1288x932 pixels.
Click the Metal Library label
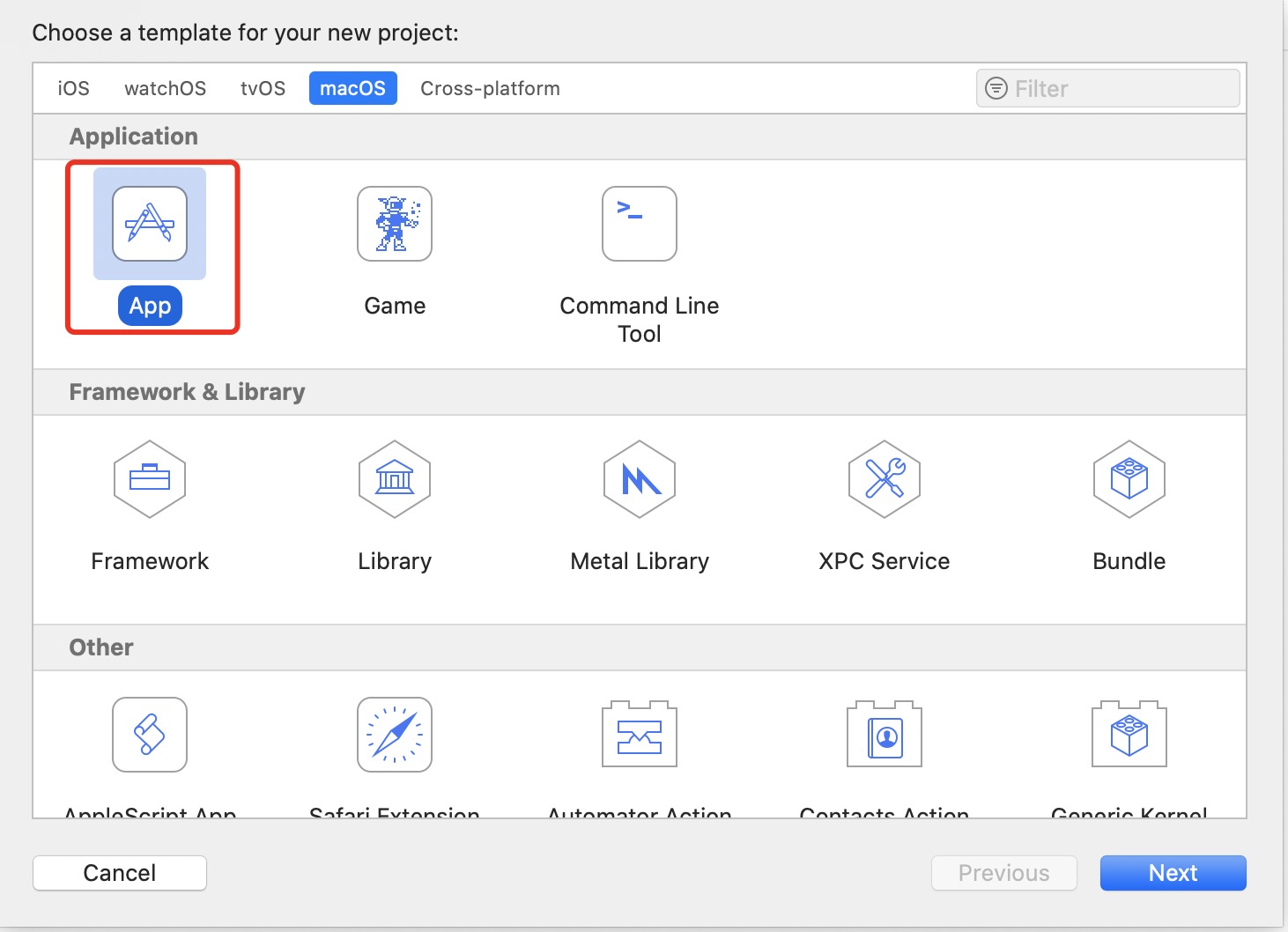tap(640, 561)
